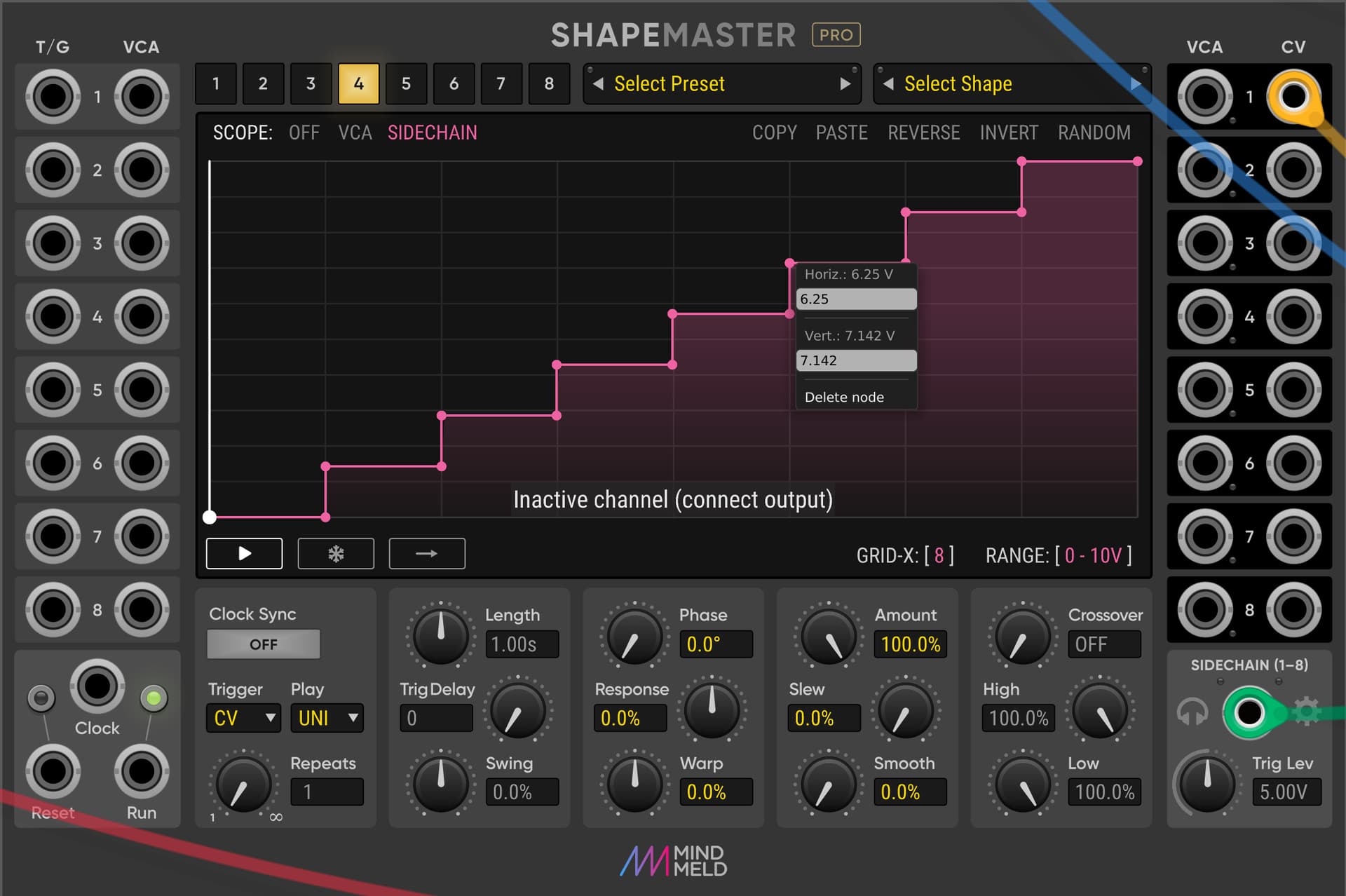Choose Delete node from the context menu
Image resolution: width=1346 pixels, height=896 pixels.
tap(844, 397)
